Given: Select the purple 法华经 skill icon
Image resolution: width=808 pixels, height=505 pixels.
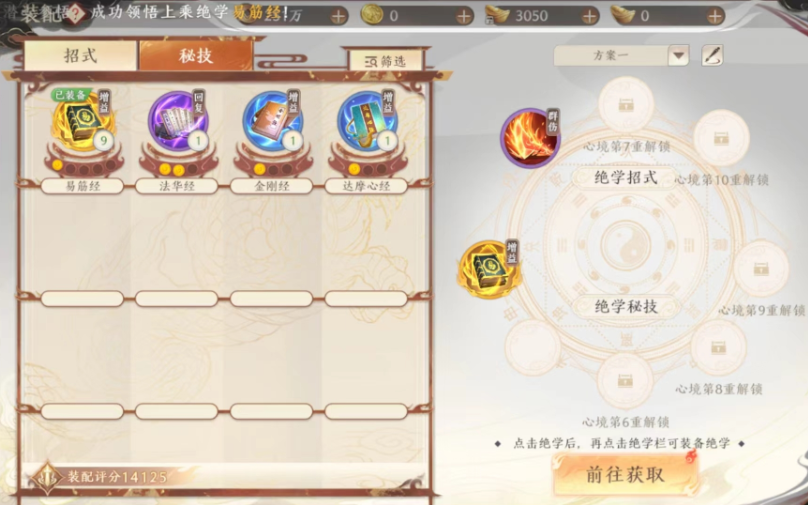Looking at the screenshot, I should (178, 122).
